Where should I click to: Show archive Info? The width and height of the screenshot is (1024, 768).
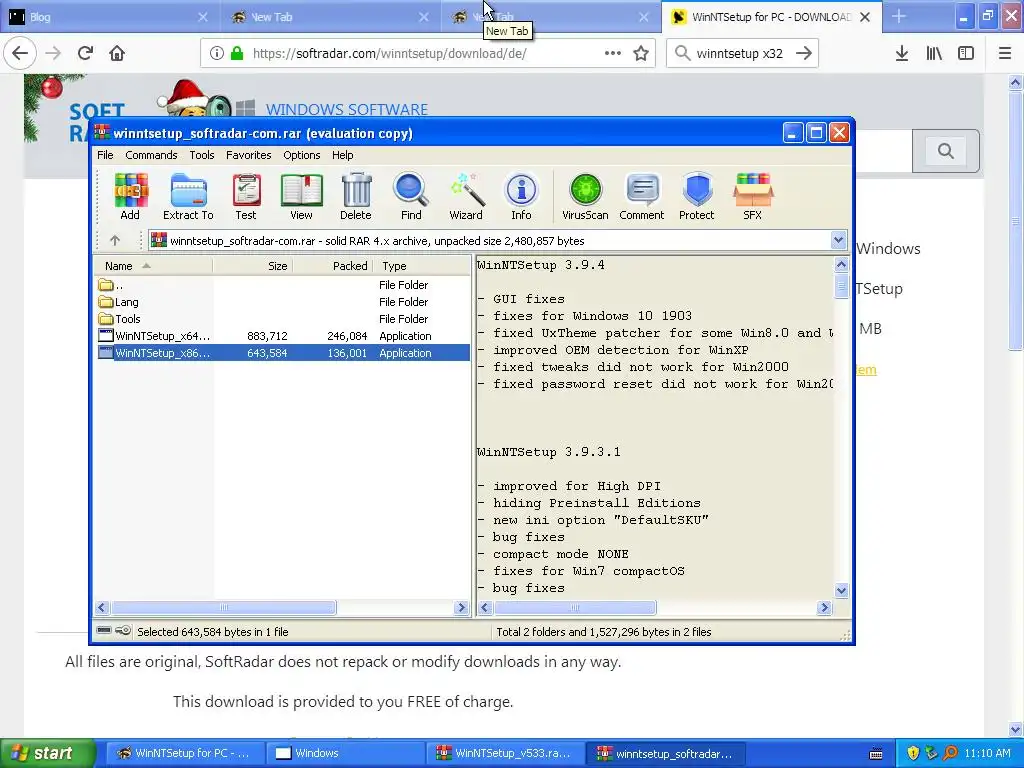tap(521, 196)
